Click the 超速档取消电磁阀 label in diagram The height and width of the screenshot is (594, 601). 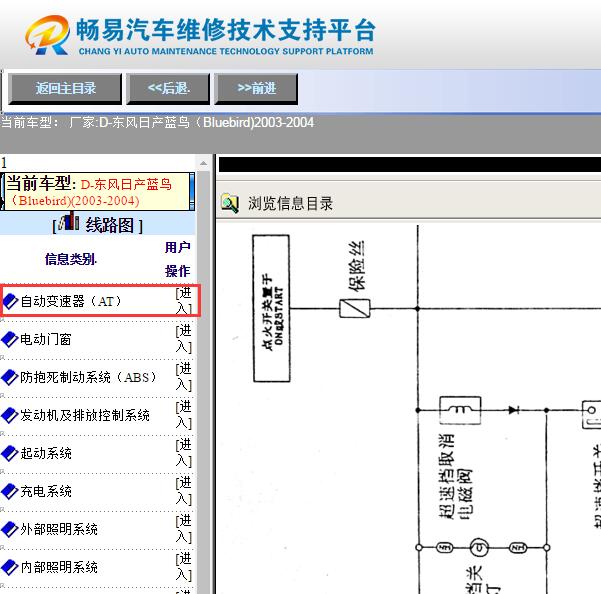[455, 476]
